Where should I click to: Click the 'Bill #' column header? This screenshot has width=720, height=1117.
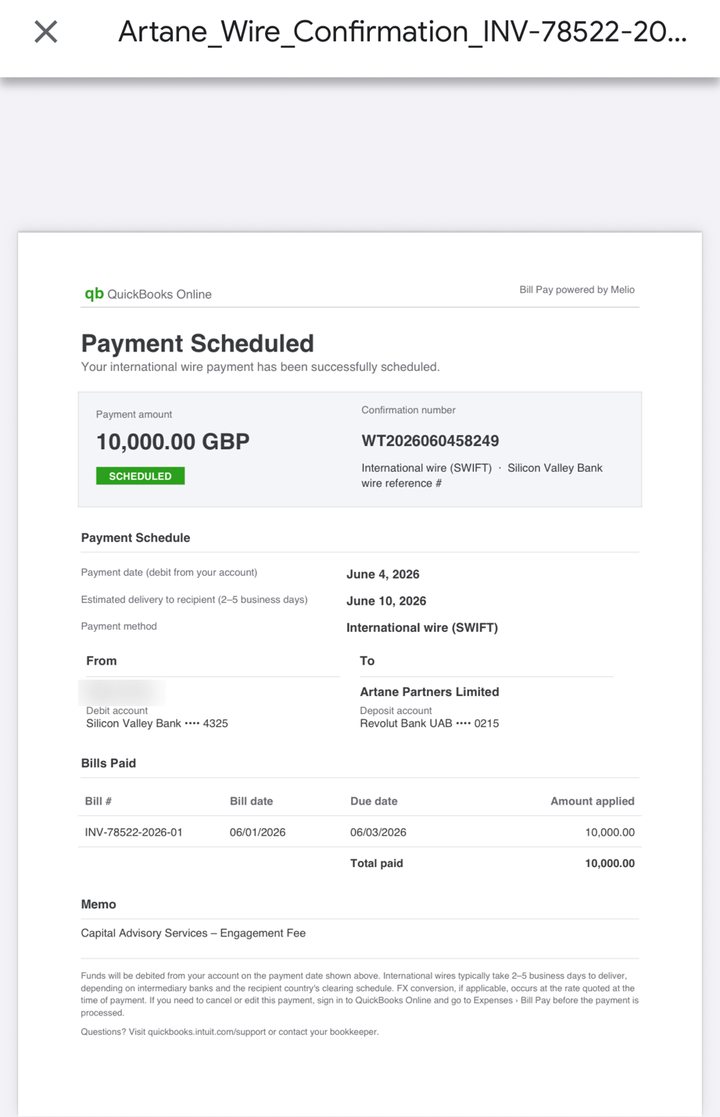click(98, 801)
